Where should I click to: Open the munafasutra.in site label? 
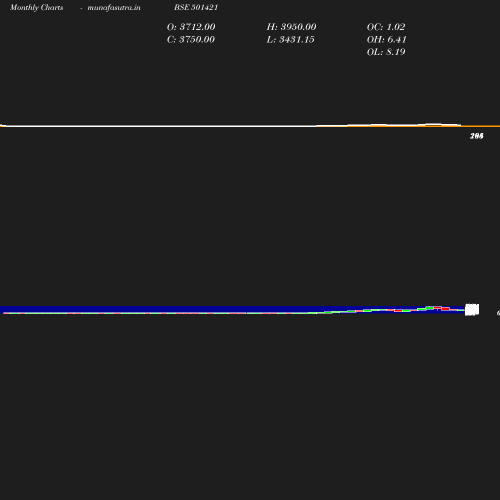pyautogui.click(x=114, y=7)
